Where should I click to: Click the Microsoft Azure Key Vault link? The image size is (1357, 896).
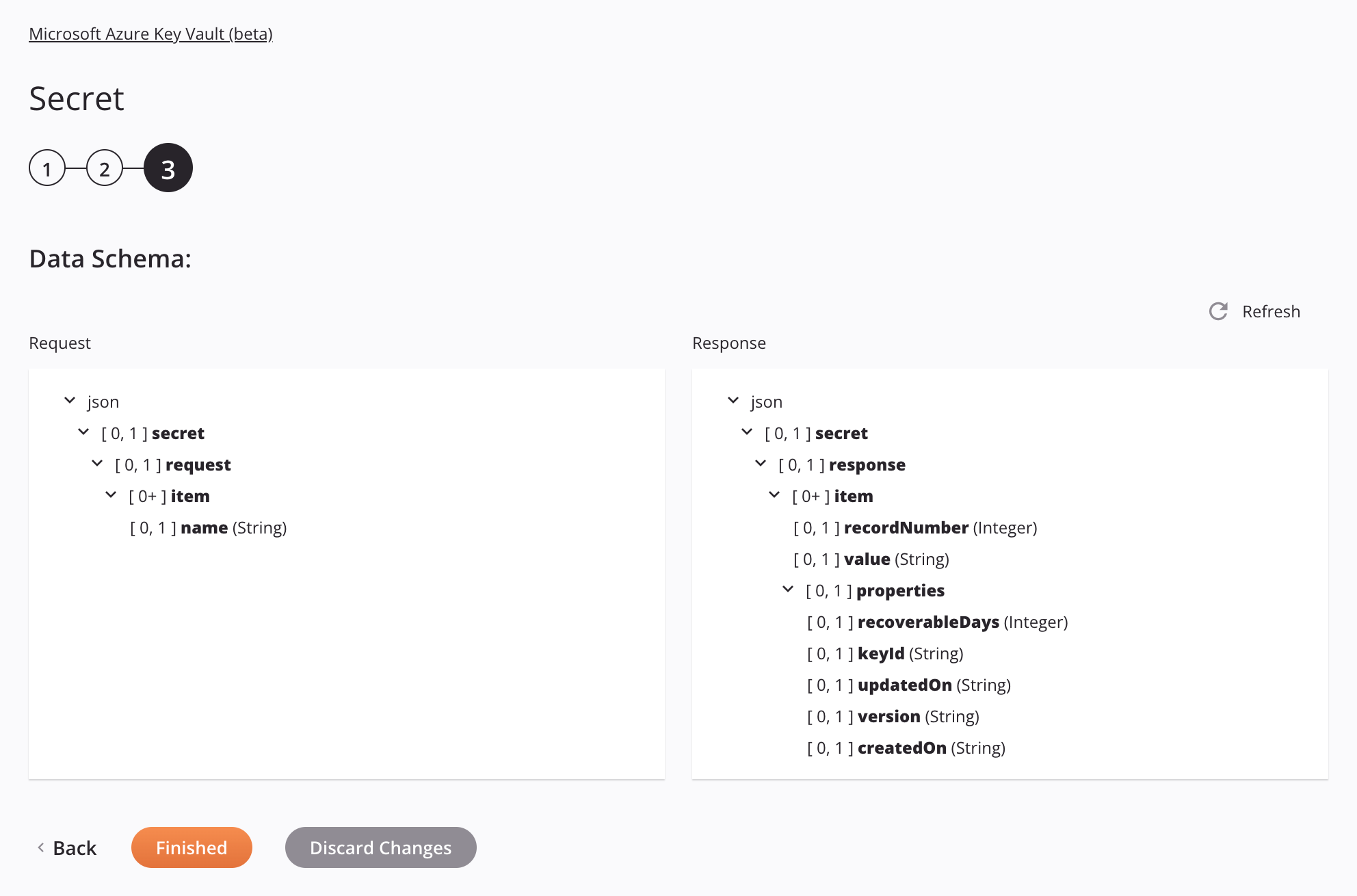pos(151,33)
